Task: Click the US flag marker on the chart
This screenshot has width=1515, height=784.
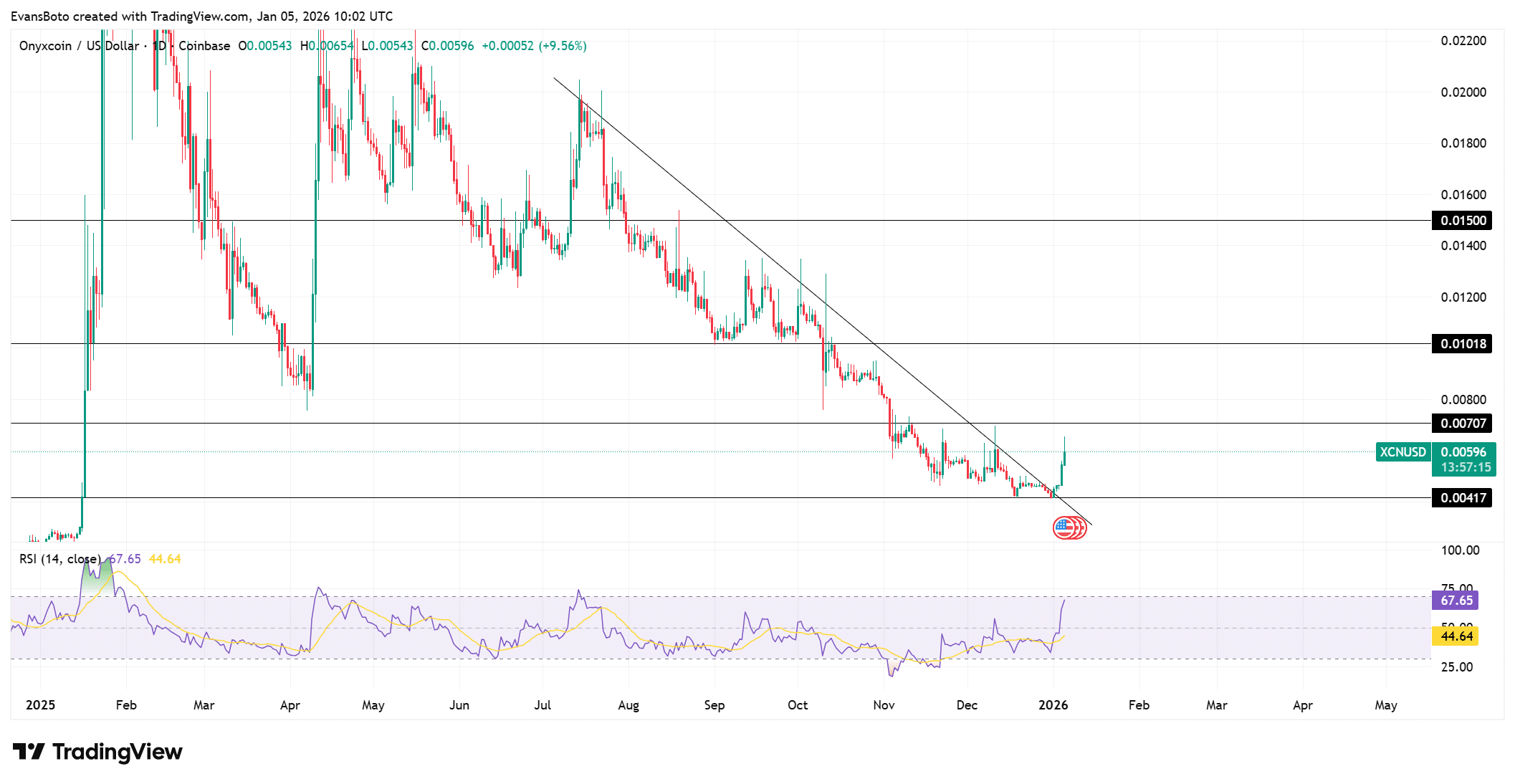Action: pyautogui.click(x=1069, y=527)
